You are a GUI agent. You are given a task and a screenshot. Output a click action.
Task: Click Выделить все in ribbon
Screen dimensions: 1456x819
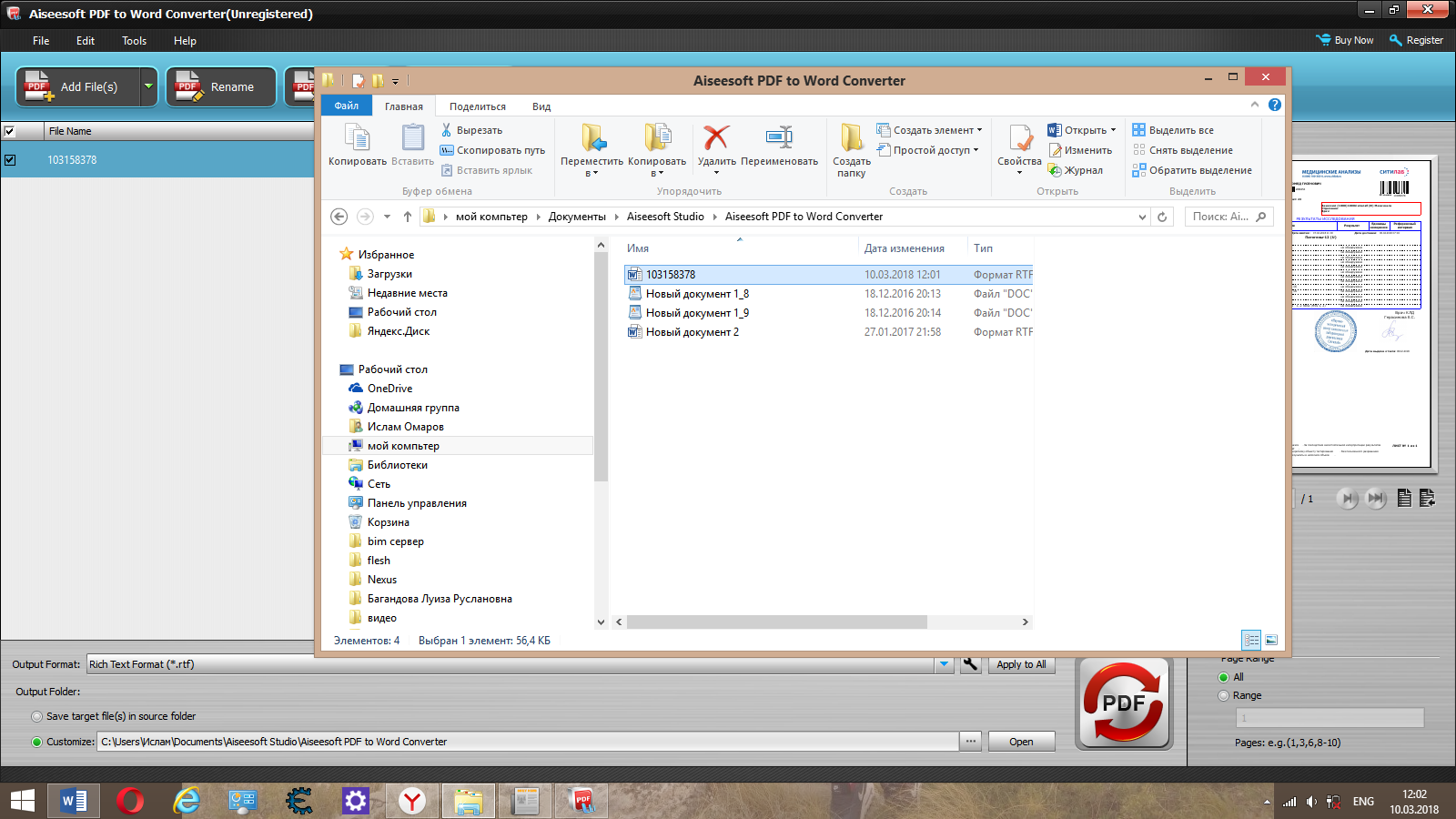tap(1173, 130)
